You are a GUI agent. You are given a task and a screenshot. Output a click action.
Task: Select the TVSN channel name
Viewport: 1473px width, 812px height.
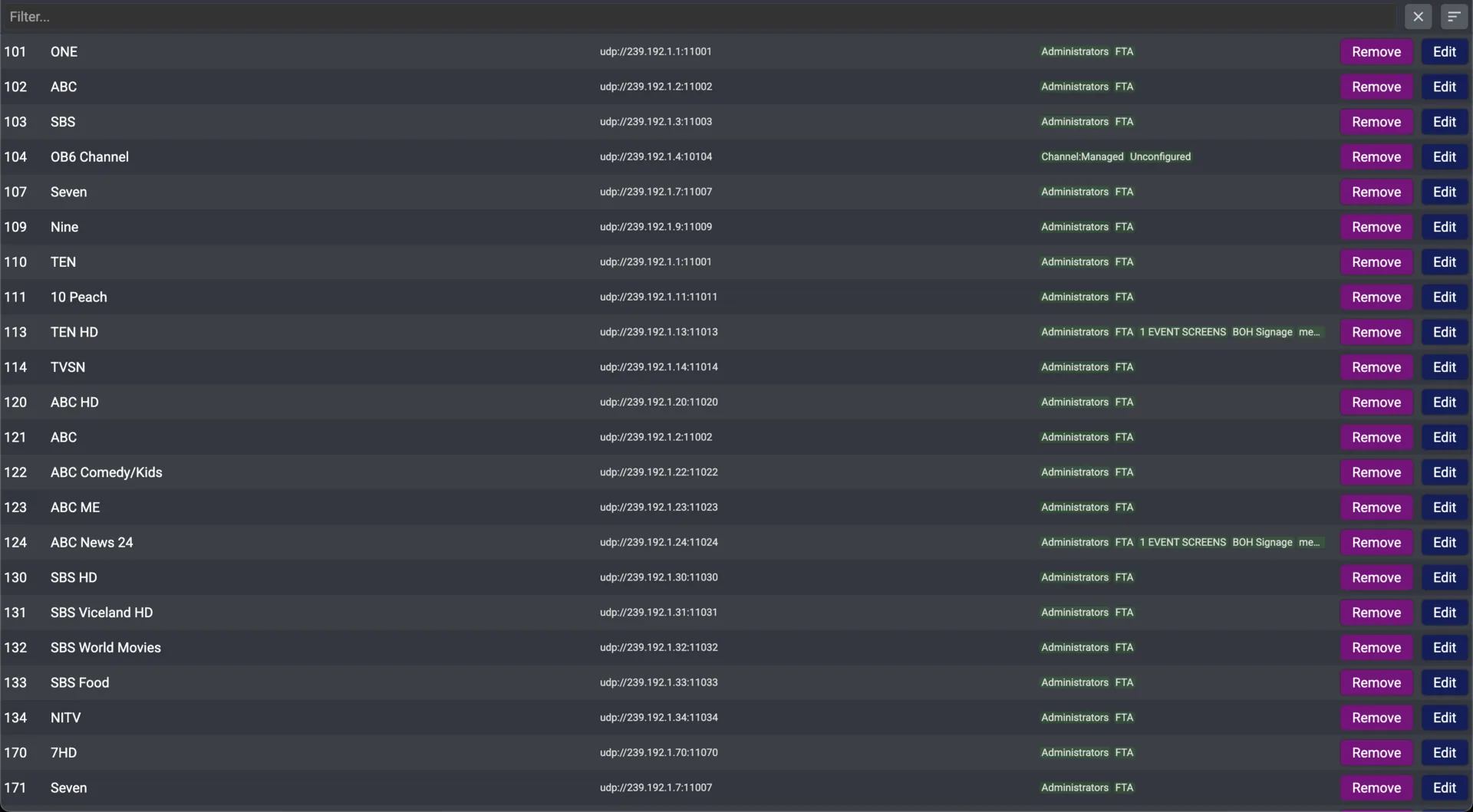pyautogui.click(x=68, y=367)
